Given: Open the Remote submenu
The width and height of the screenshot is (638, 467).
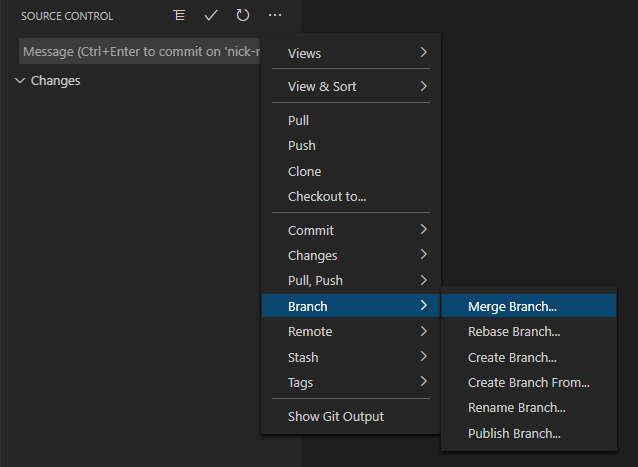Looking at the screenshot, I should tap(351, 332).
